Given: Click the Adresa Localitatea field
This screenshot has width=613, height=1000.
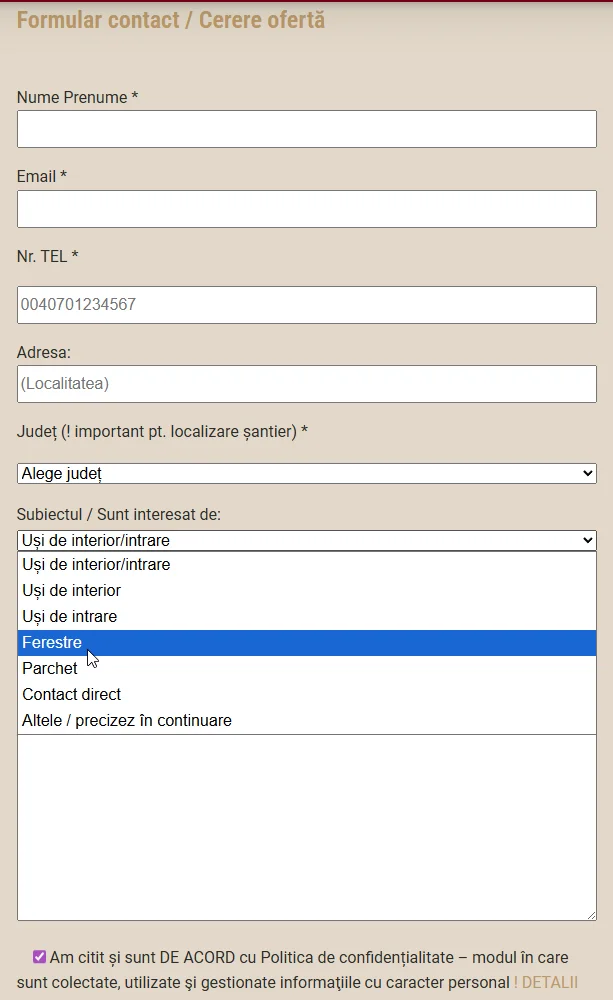Looking at the screenshot, I should pyautogui.click(x=306, y=383).
